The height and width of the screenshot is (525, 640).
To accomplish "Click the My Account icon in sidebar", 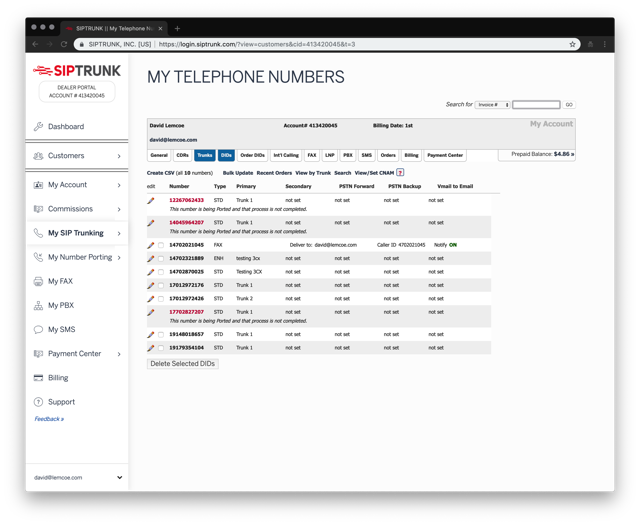I will tap(38, 185).
